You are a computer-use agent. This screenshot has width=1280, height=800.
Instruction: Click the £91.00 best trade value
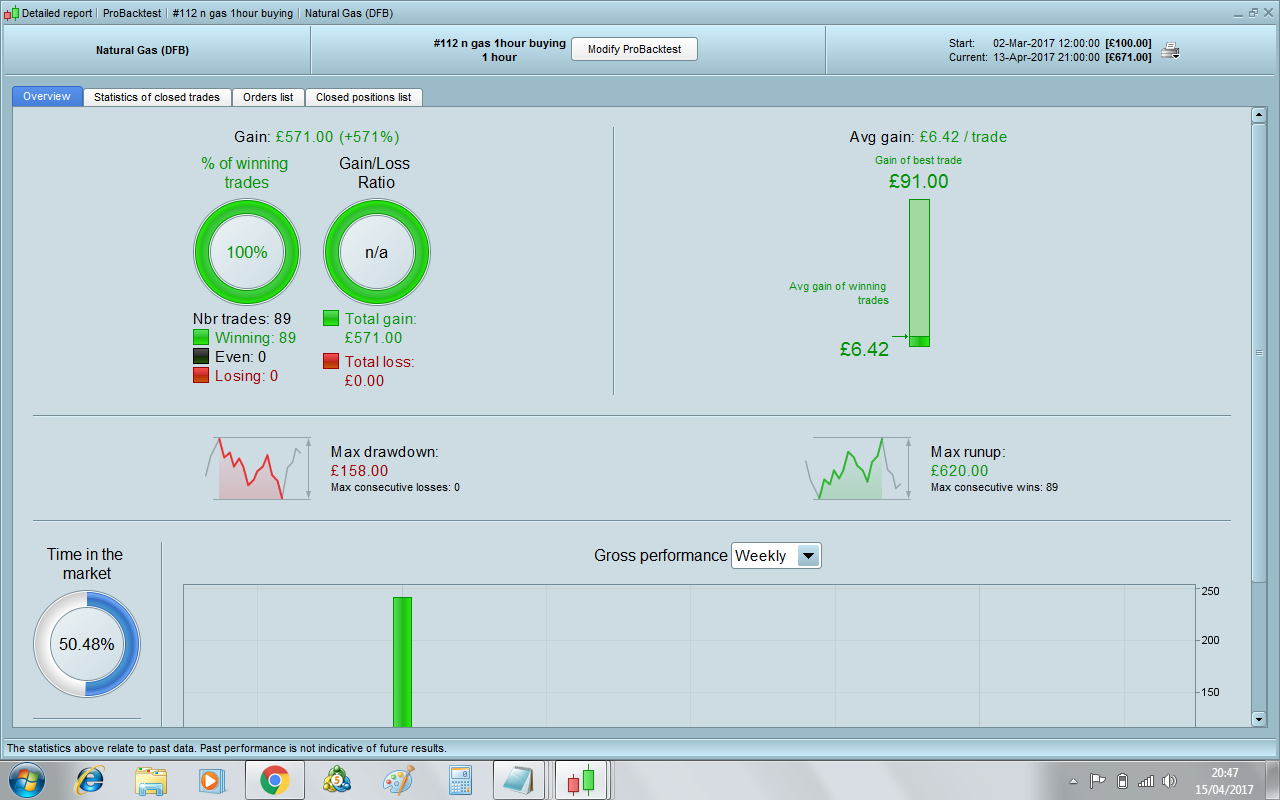(919, 181)
